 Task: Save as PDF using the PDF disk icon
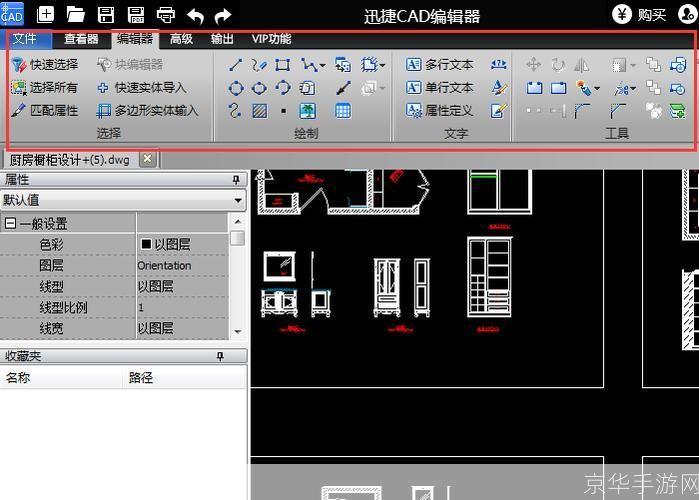click(x=136, y=15)
